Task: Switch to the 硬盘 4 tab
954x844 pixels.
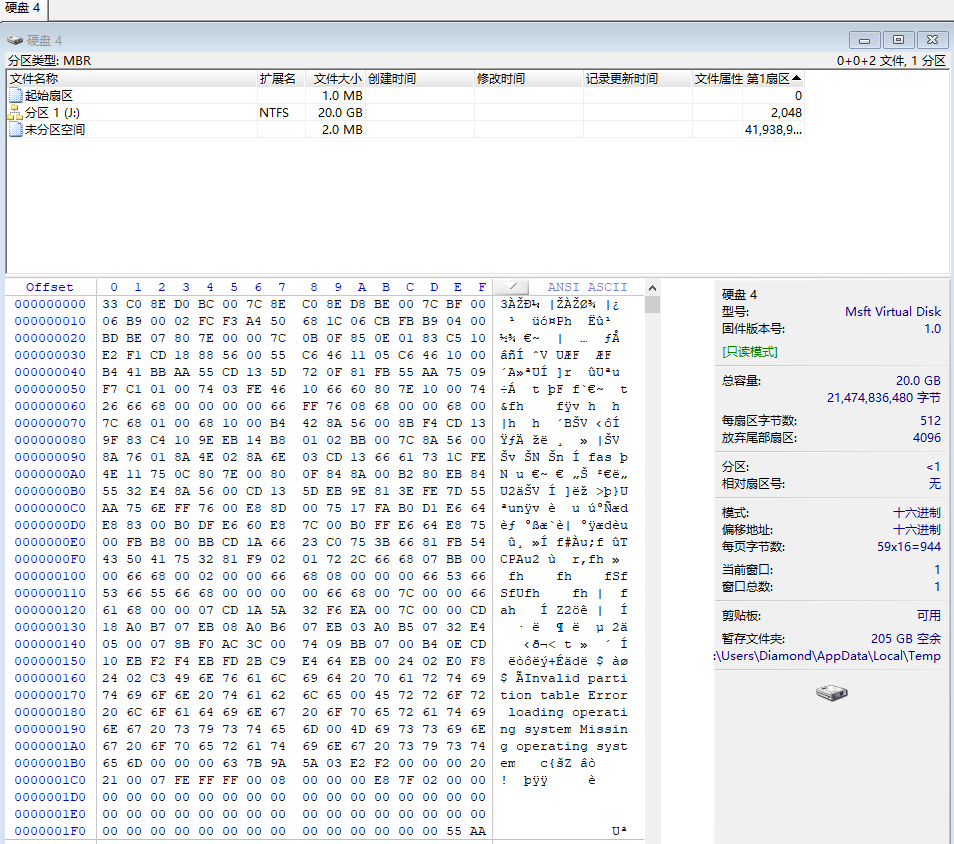Action: (23, 9)
